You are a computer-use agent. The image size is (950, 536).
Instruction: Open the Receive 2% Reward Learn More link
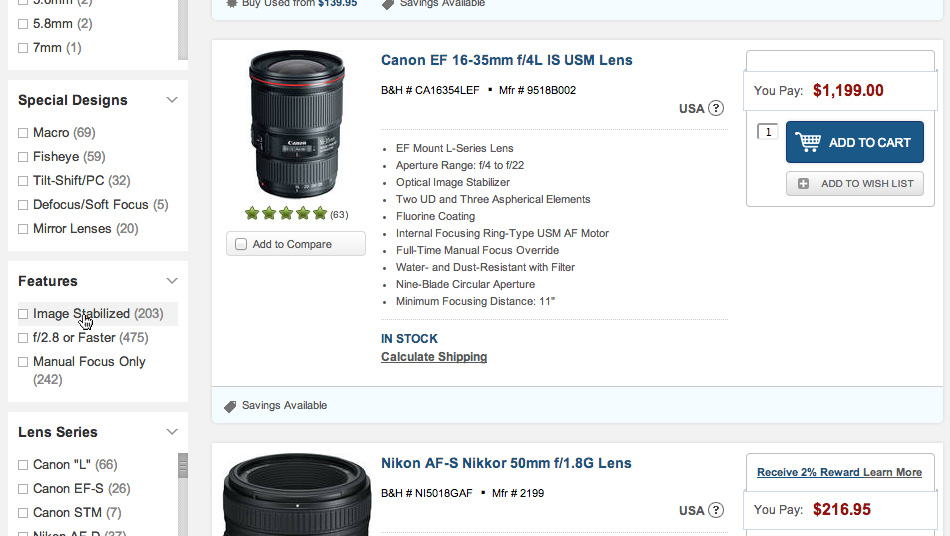click(839, 472)
